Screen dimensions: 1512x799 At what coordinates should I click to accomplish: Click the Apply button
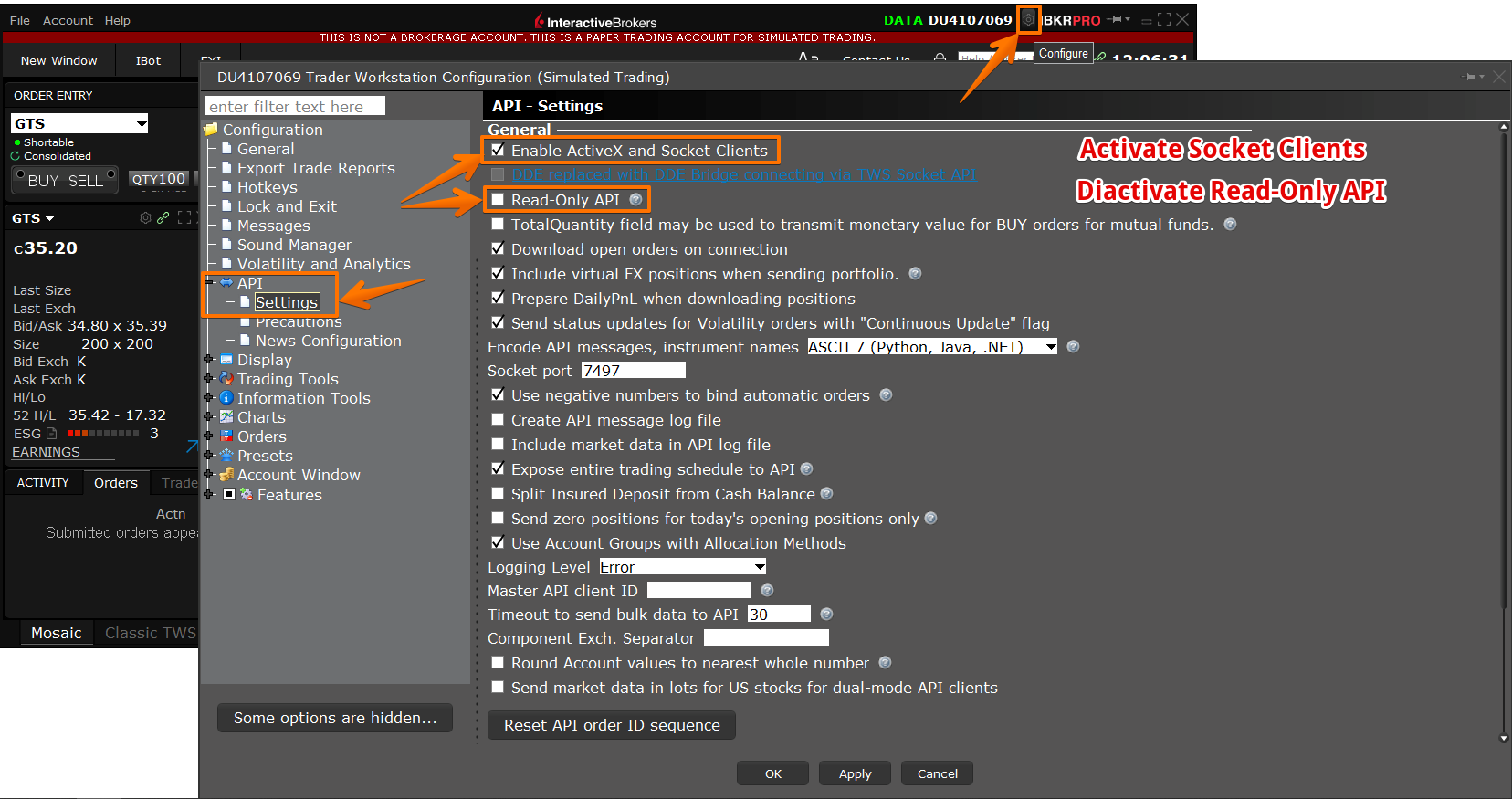855,773
